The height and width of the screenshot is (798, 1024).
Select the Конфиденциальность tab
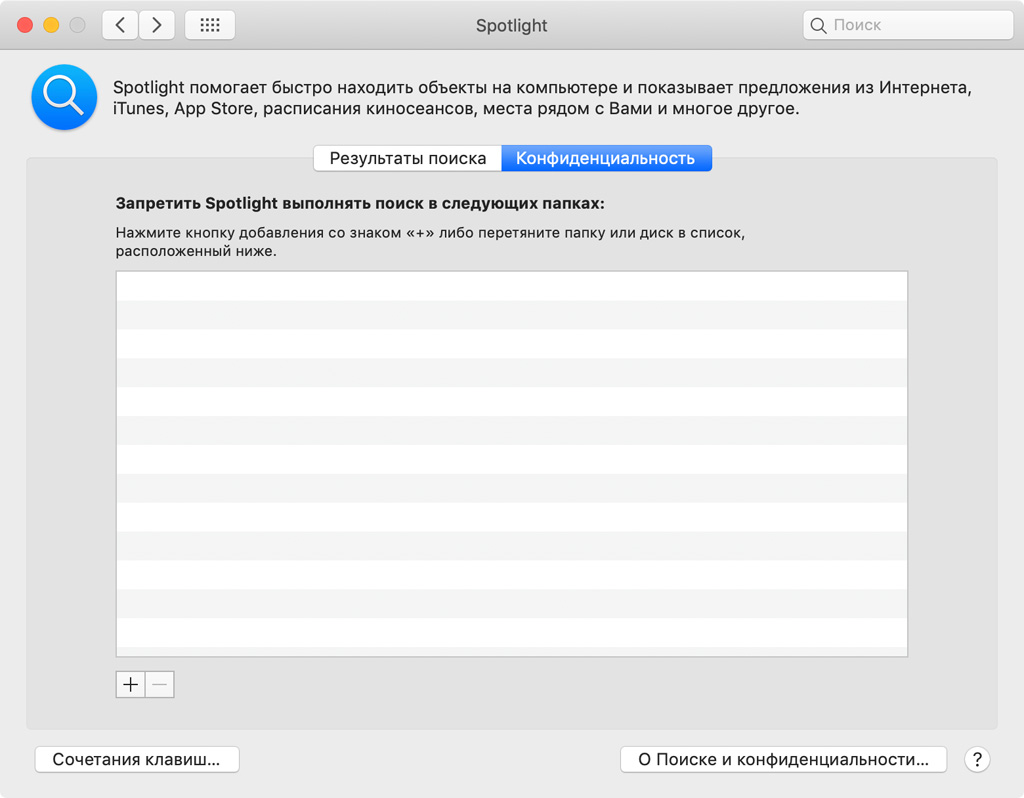click(606, 158)
